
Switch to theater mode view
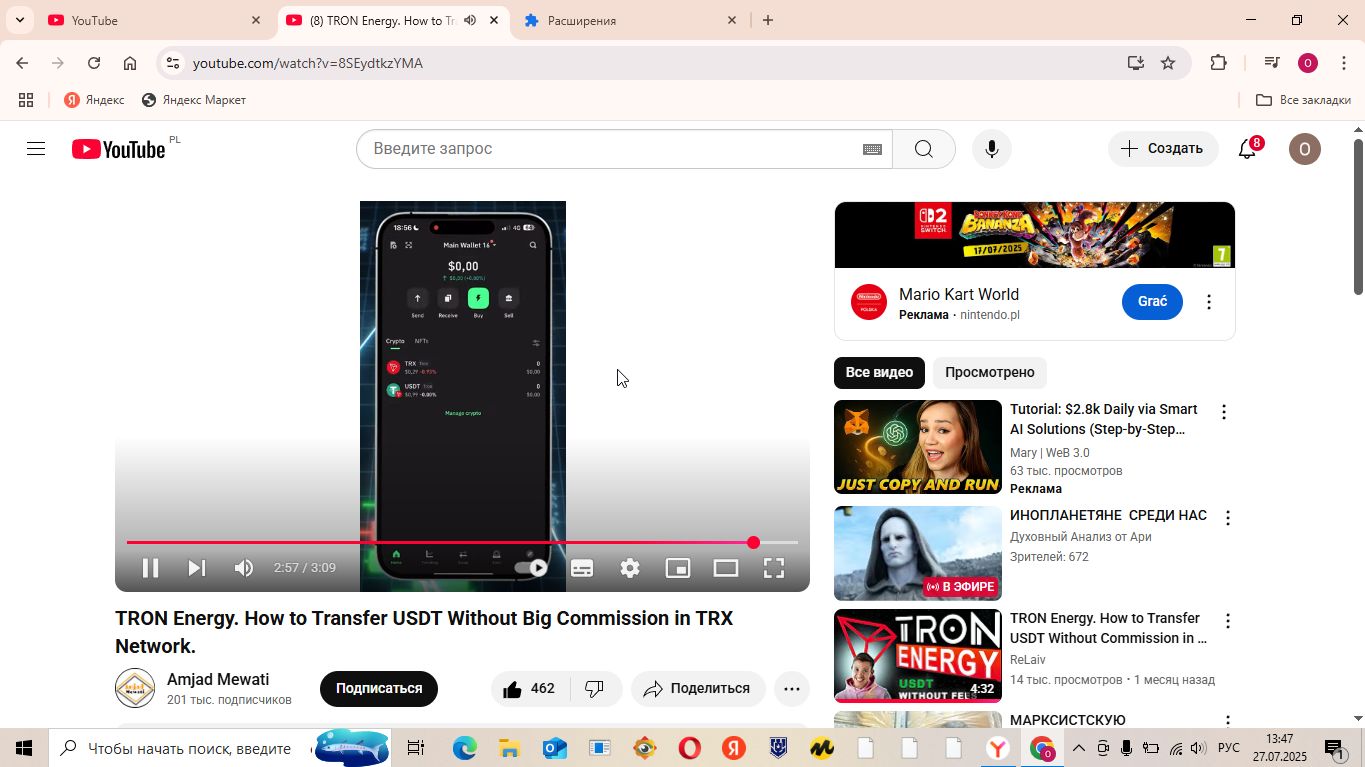tap(726, 568)
